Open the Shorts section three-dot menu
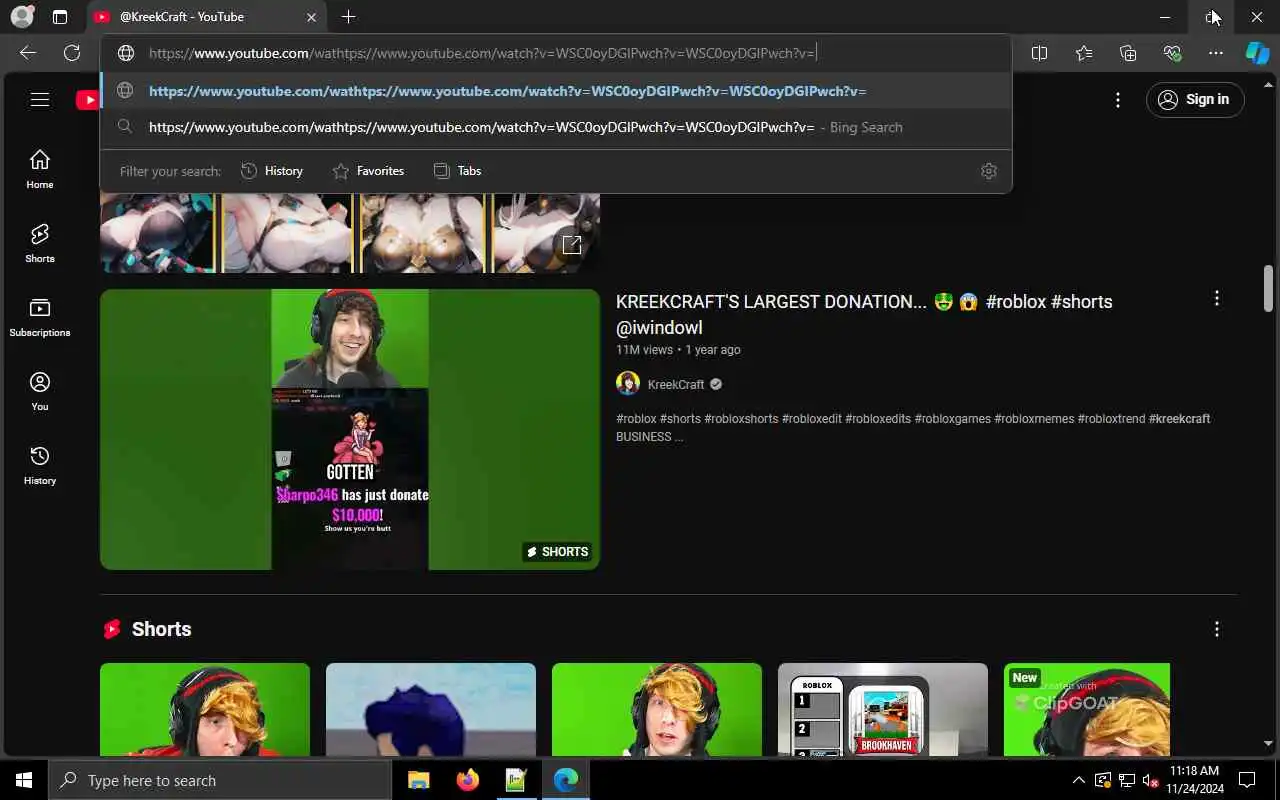The width and height of the screenshot is (1280, 800). coord(1217,629)
